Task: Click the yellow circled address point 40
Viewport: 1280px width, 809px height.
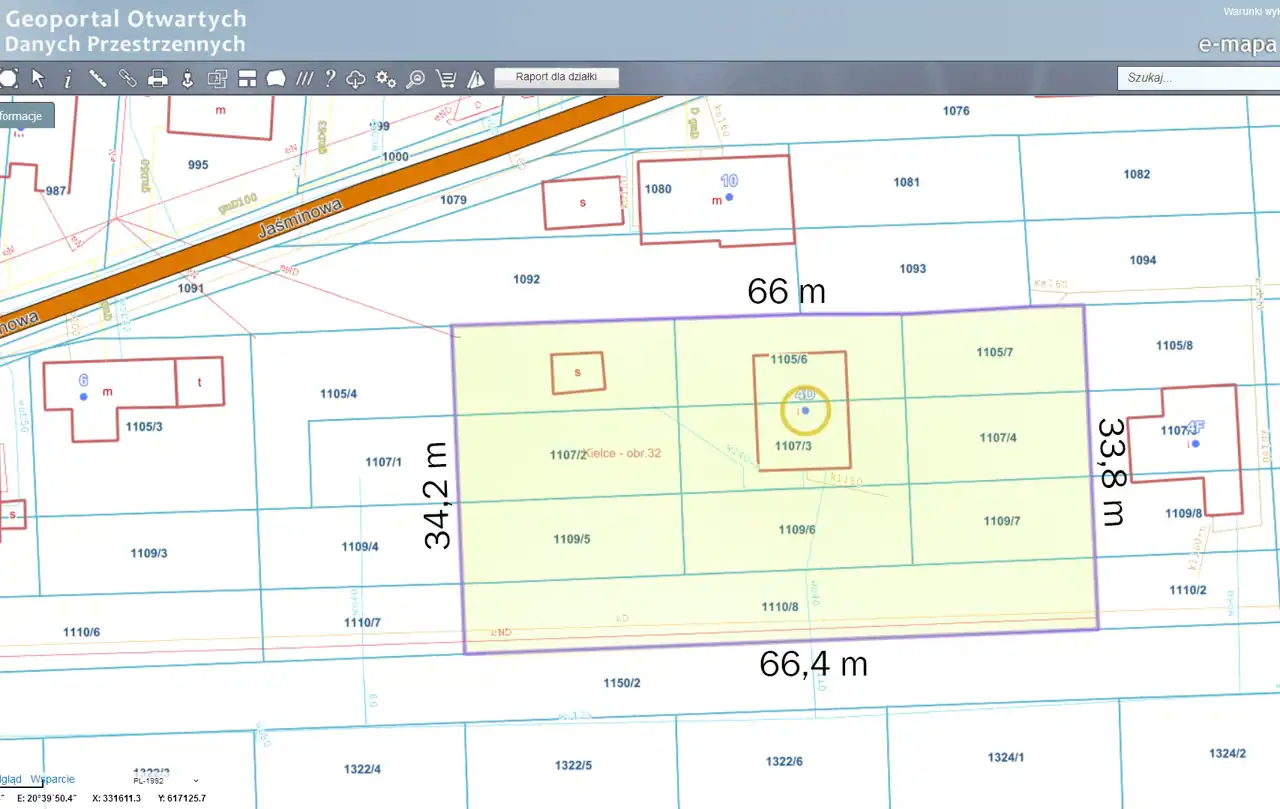Action: [805, 410]
